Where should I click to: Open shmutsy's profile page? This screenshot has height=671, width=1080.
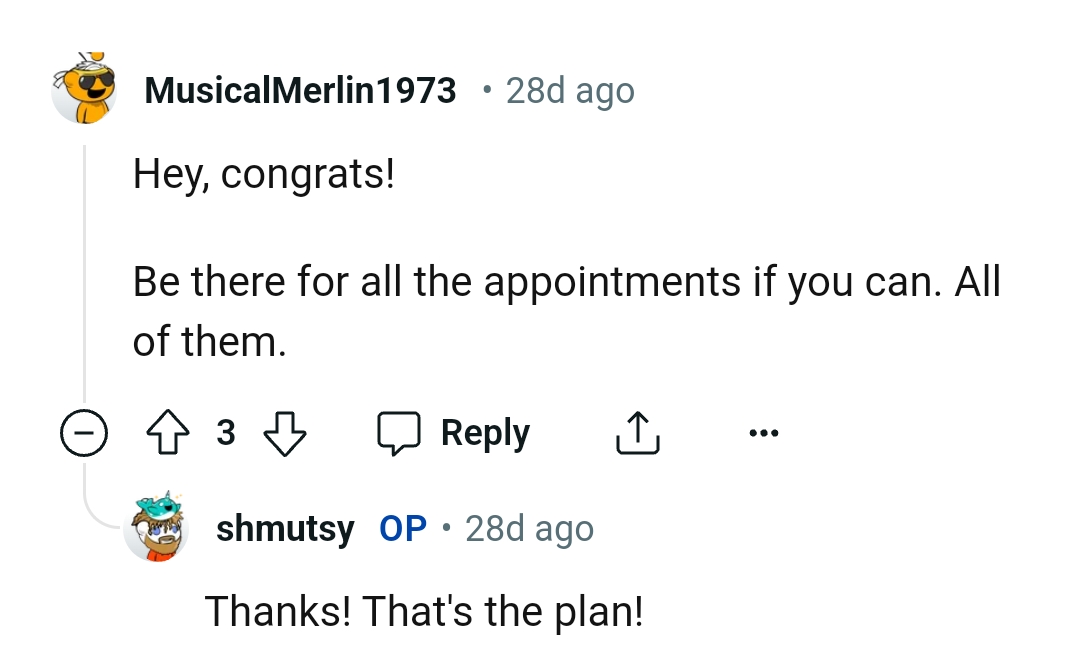click(285, 528)
